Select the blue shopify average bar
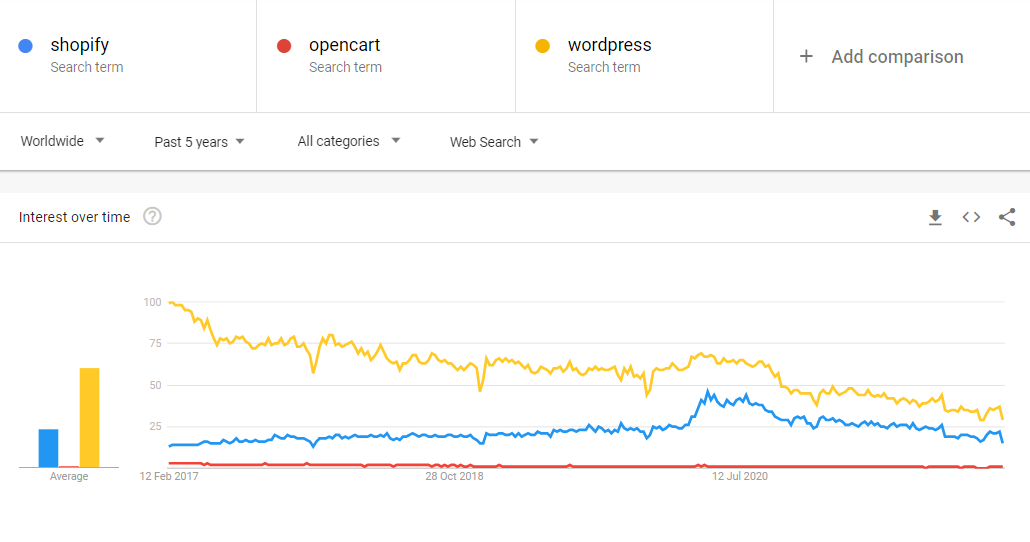Image resolution: width=1030 pixels, height=542 pixels. tap(49, 448)
